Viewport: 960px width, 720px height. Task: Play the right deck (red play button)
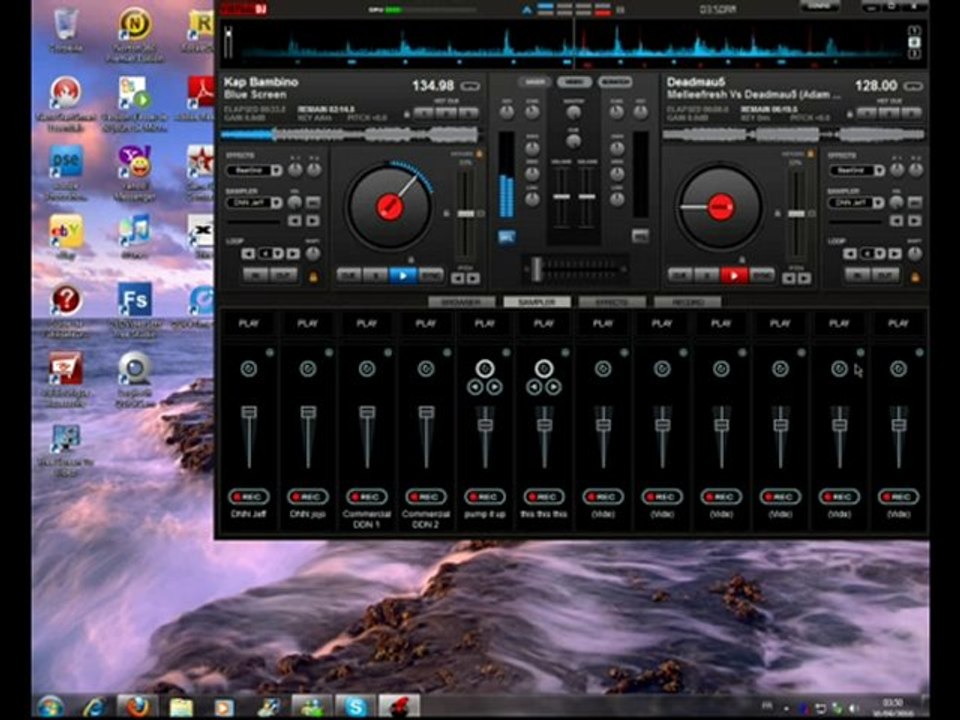point(734,276)
